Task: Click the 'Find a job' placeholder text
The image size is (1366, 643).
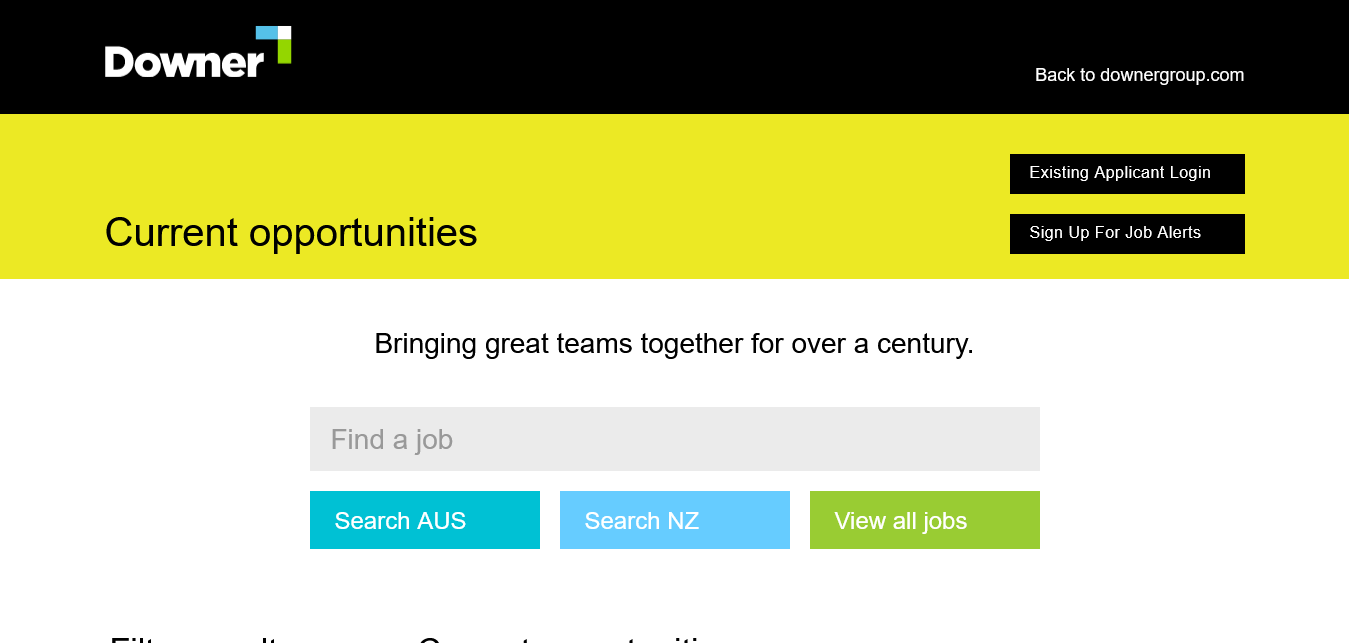Action: tap(391, 440)
